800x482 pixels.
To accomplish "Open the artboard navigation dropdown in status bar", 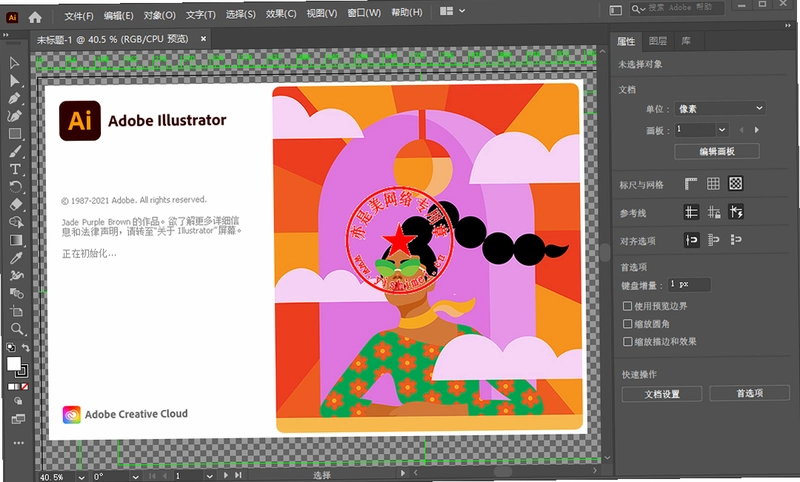I will click(x=209, y=476).
